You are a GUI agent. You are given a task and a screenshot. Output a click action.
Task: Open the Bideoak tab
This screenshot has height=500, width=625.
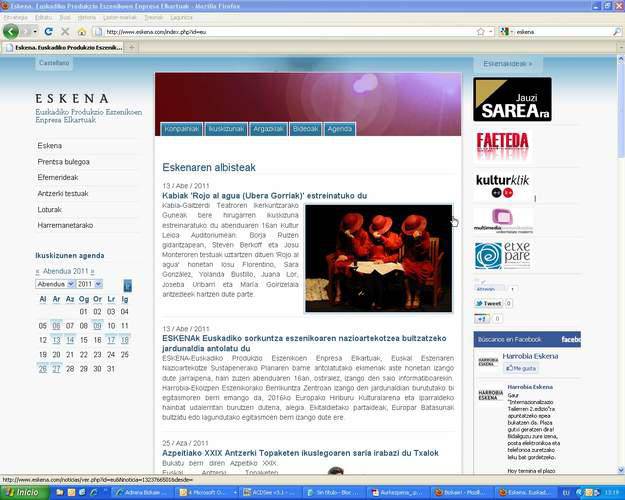pos(305,129)
